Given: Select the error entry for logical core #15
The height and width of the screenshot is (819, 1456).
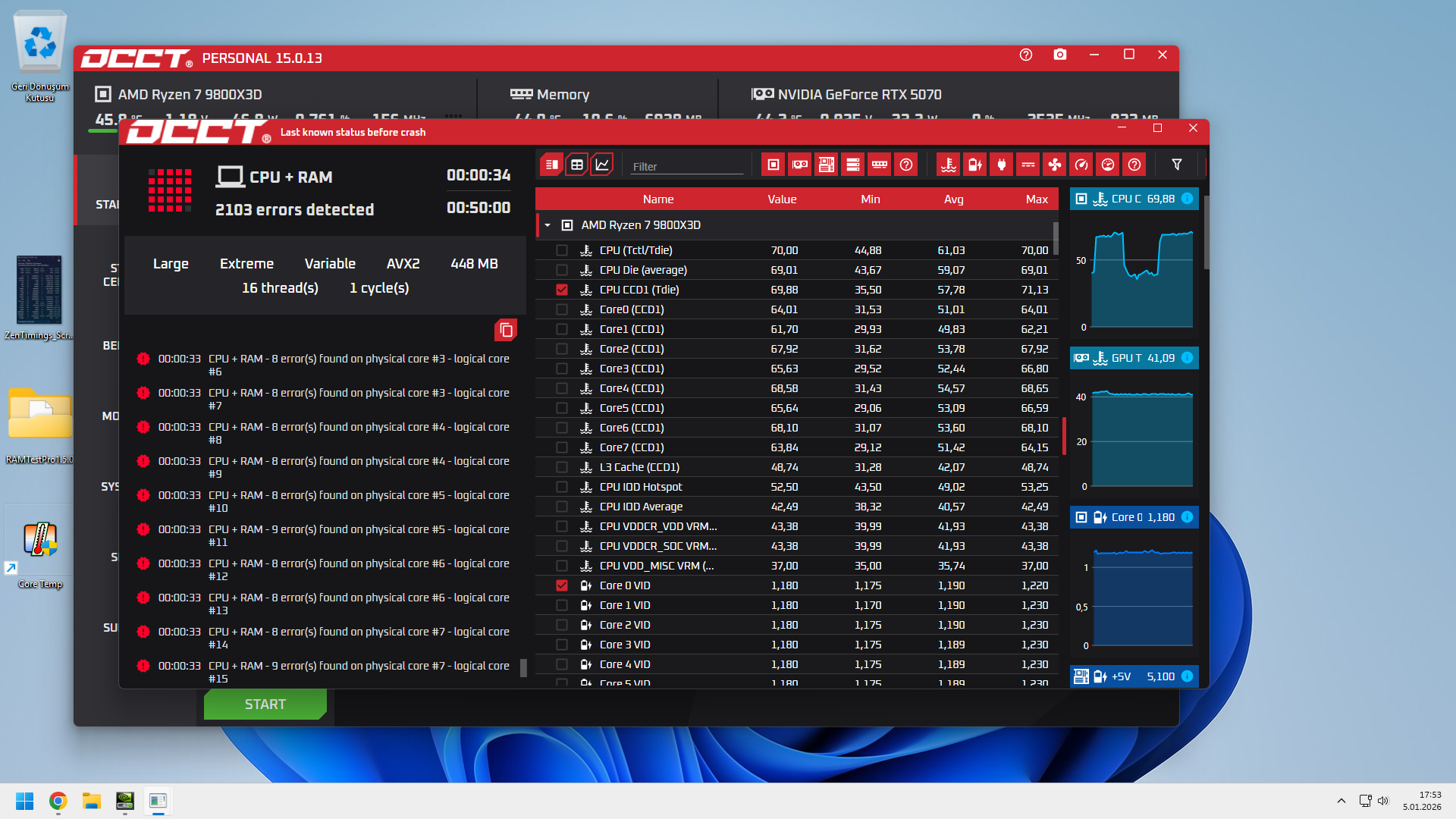Looking at the screenshot, I should tap(325, 672).
